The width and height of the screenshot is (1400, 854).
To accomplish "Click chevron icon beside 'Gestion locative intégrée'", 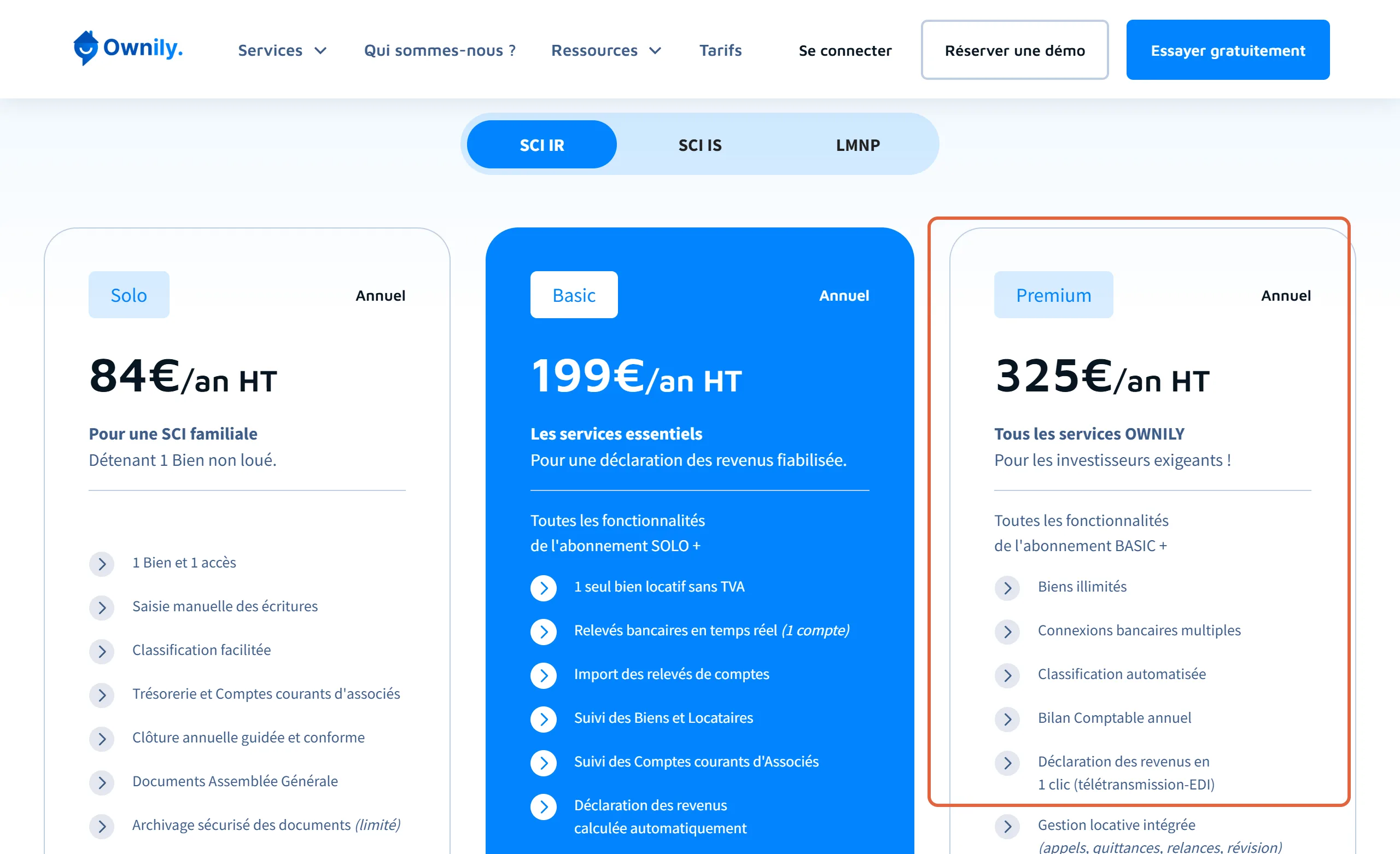I will [x=1007, y=826].
